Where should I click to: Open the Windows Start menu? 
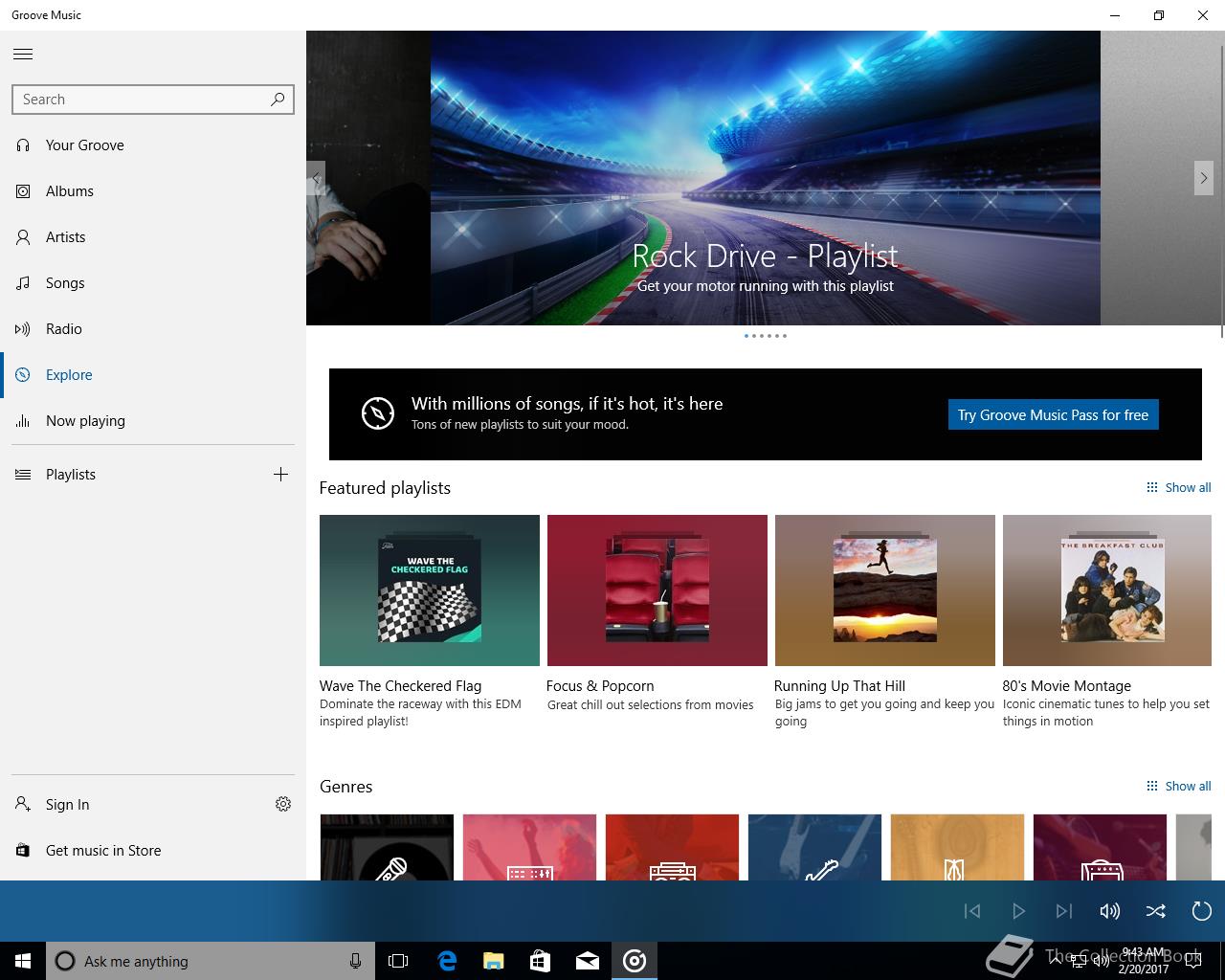(23, 961)
